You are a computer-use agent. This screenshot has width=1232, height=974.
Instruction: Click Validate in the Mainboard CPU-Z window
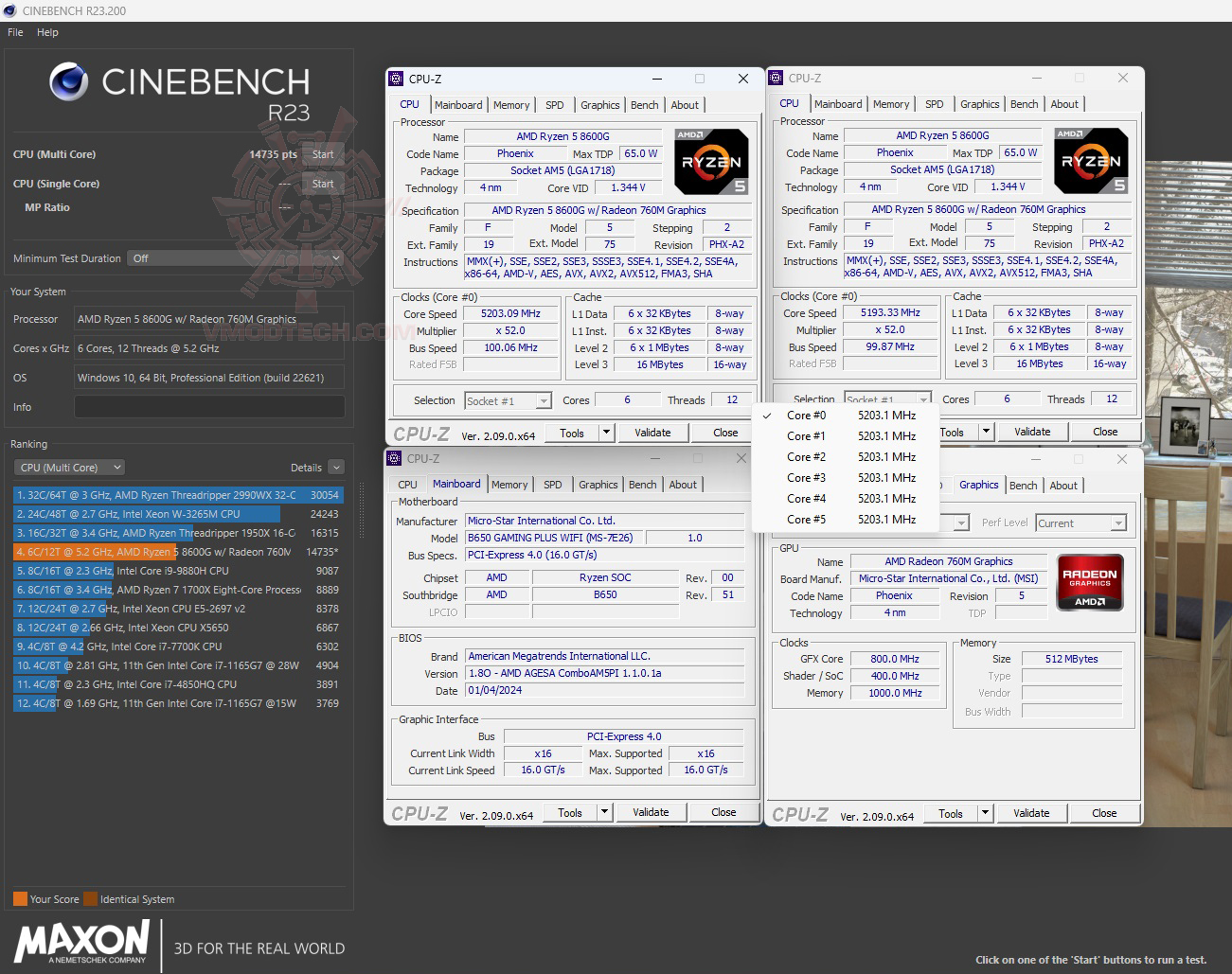pyautogui.click(x=651, y=812)
